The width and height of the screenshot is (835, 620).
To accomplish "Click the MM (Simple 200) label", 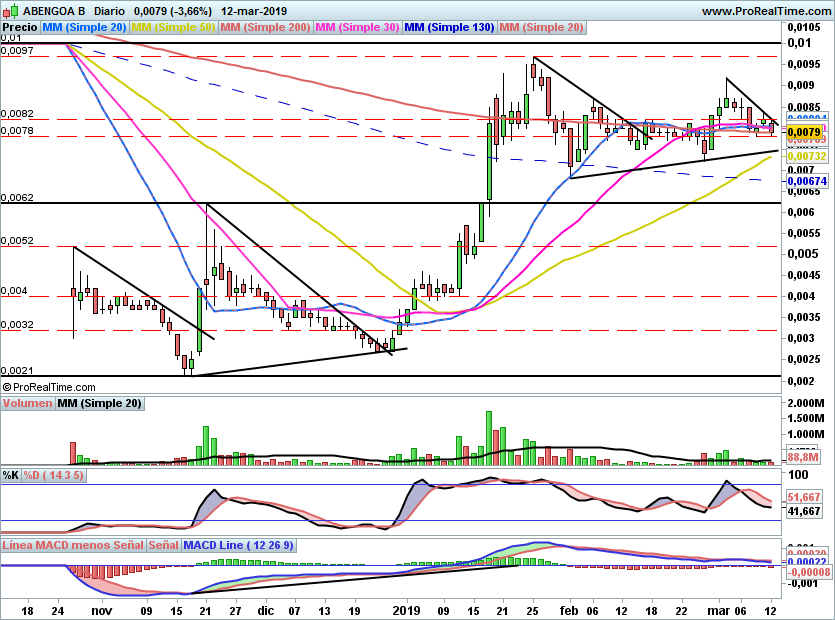I will 265,27.
